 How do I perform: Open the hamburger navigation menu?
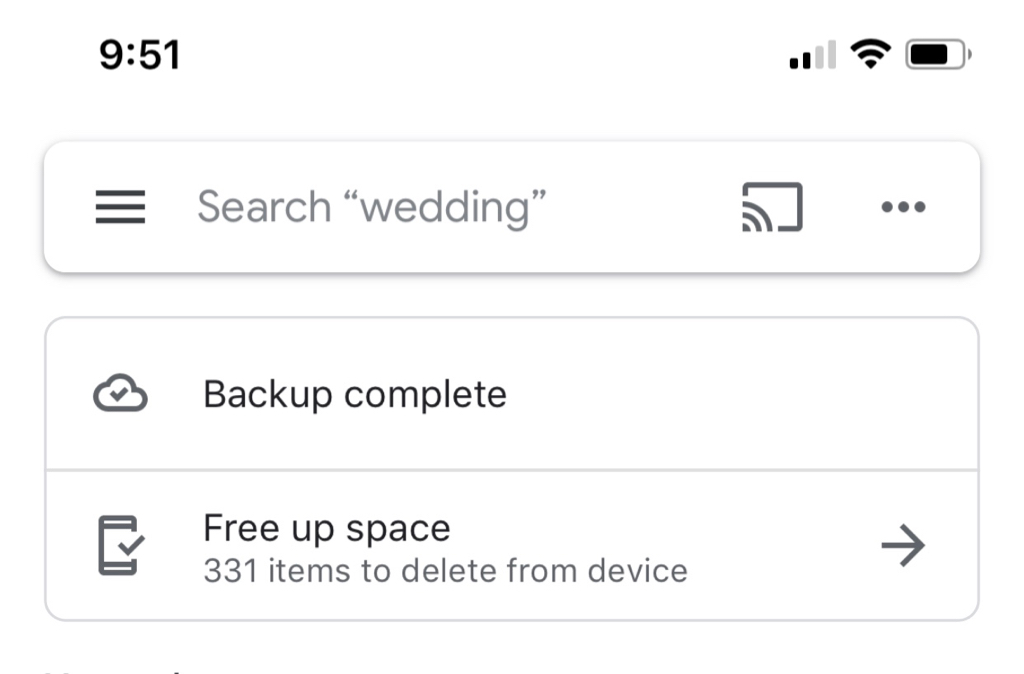120,207
